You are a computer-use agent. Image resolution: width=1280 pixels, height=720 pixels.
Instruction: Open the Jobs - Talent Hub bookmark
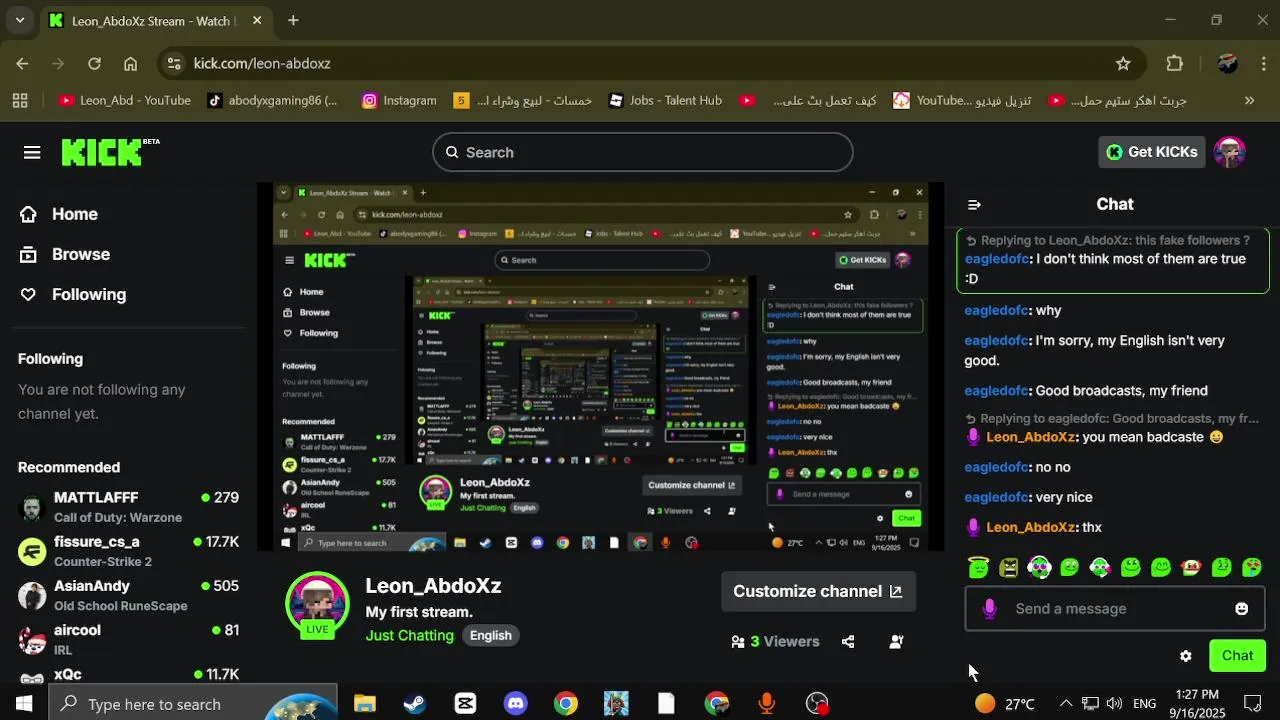(664, 100)
